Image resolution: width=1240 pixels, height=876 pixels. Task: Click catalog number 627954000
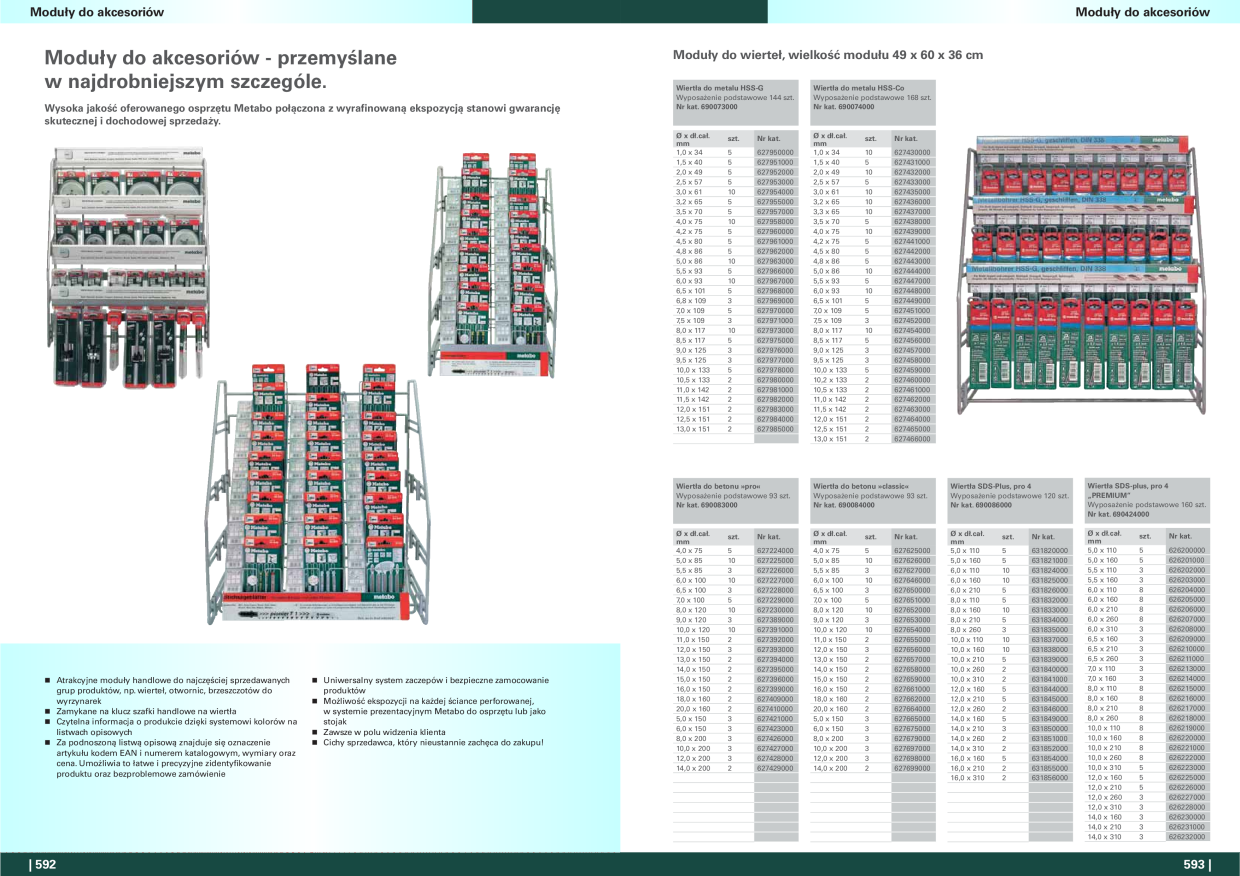tap(775, 192)
